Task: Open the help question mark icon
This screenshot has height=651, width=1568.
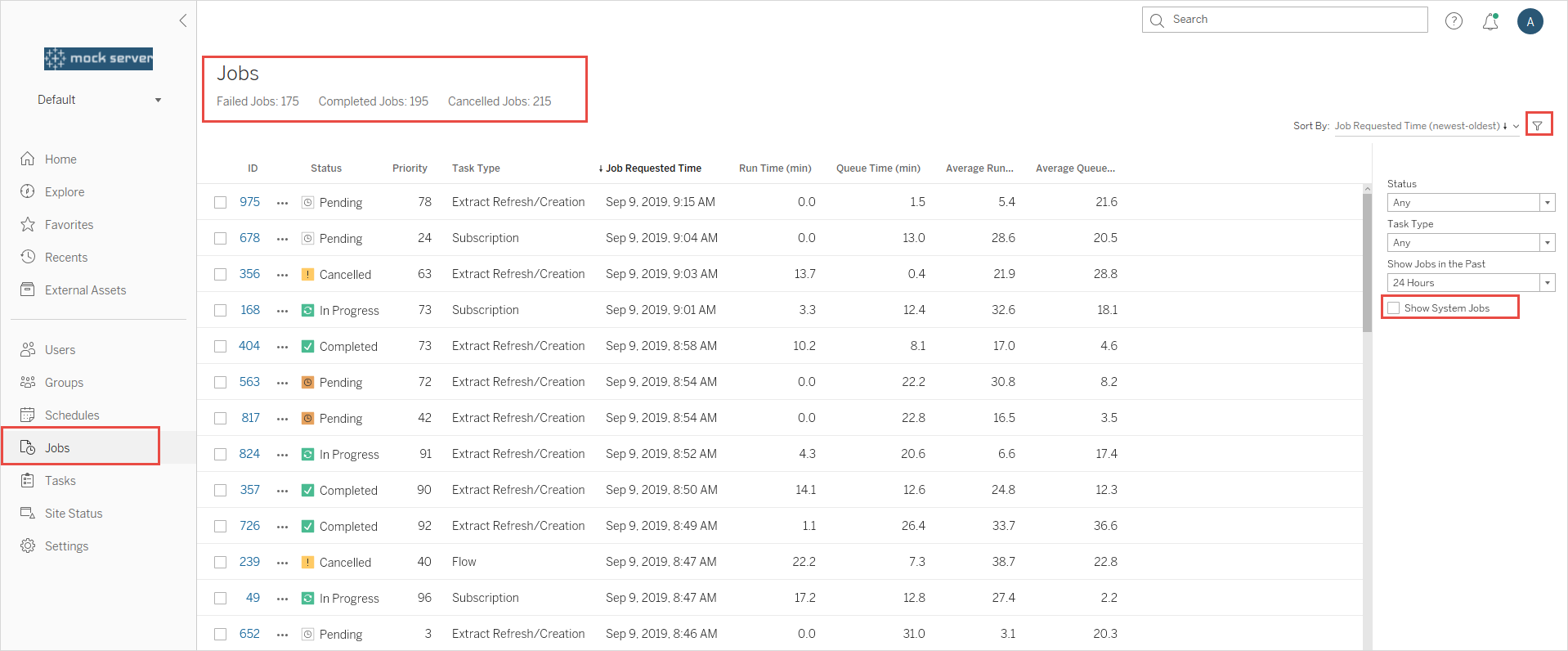Action: point(1454,21)
